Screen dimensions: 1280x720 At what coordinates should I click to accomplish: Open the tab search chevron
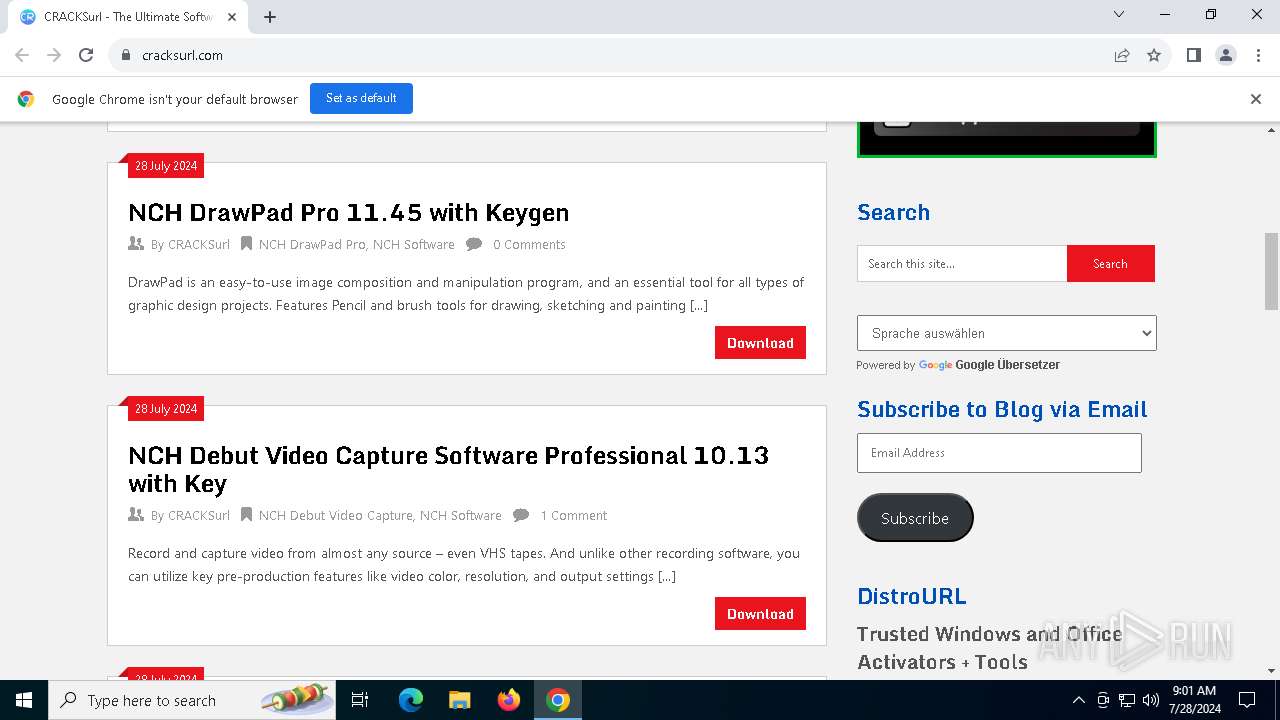(1119, 14)
